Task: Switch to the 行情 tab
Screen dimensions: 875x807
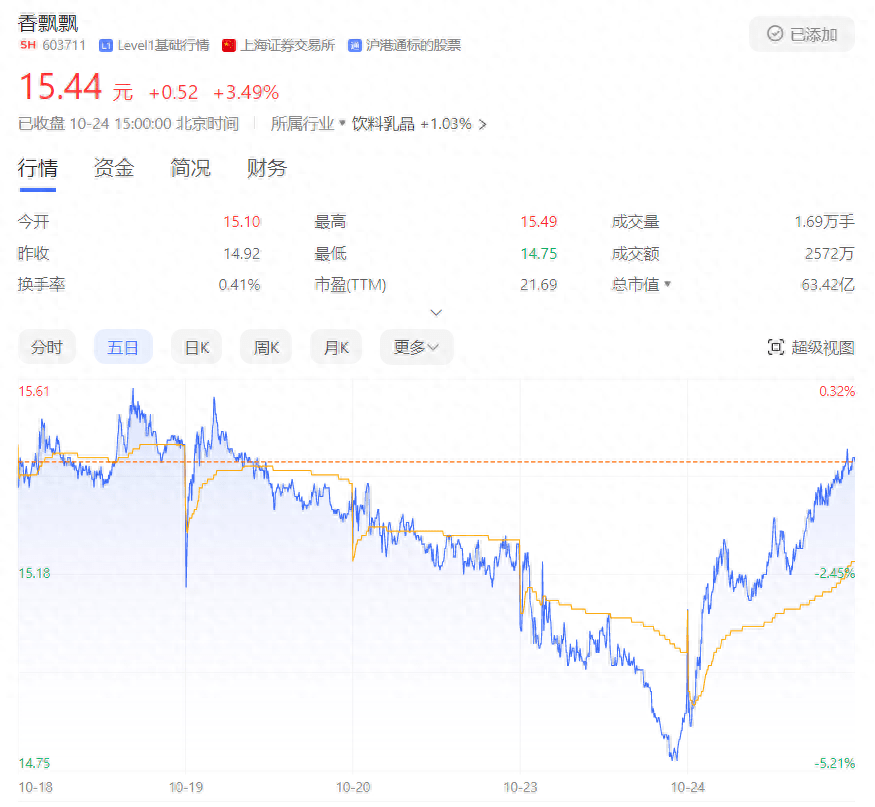Action: tap(38, 168)
